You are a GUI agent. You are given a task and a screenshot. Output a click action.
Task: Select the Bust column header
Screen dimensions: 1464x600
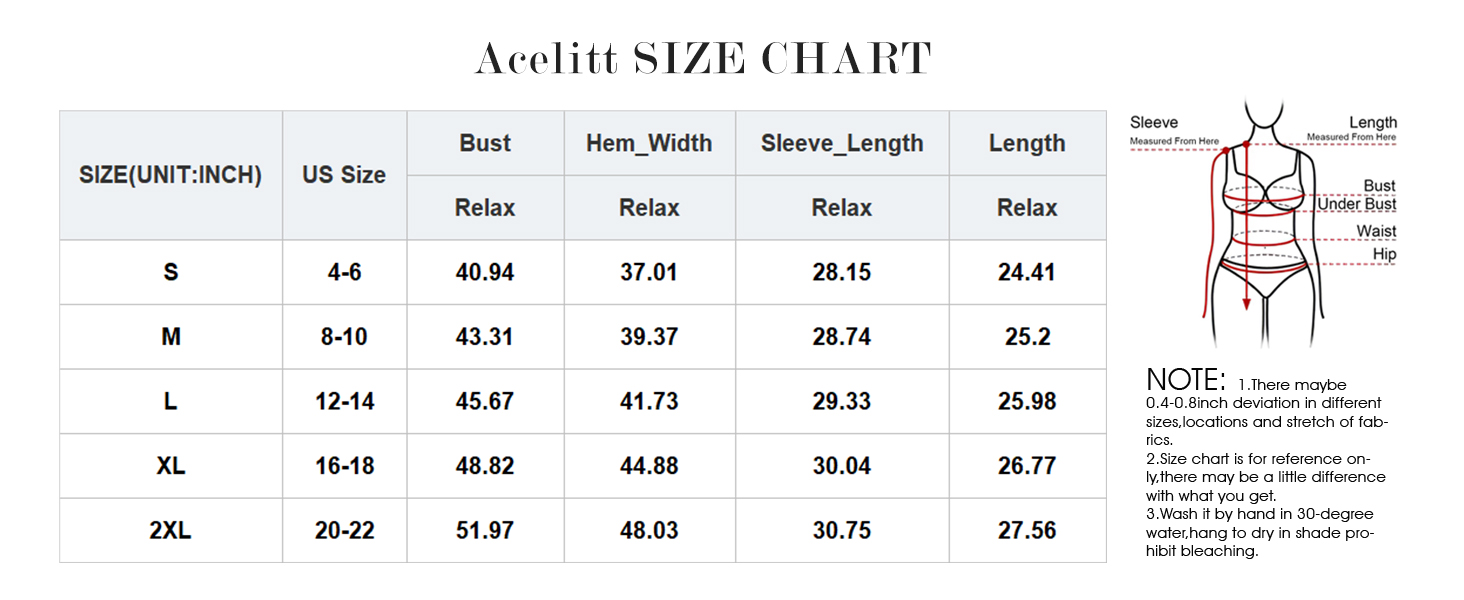pos(485,143)
